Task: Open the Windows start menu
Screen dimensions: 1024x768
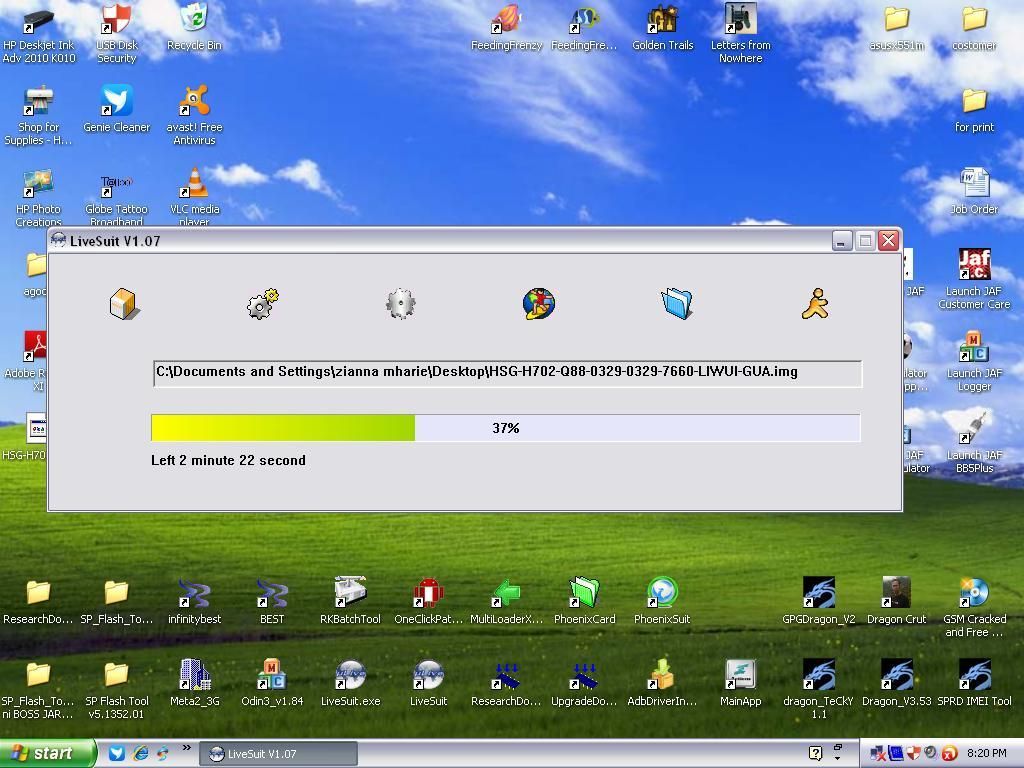Action: tap(48, 754)
